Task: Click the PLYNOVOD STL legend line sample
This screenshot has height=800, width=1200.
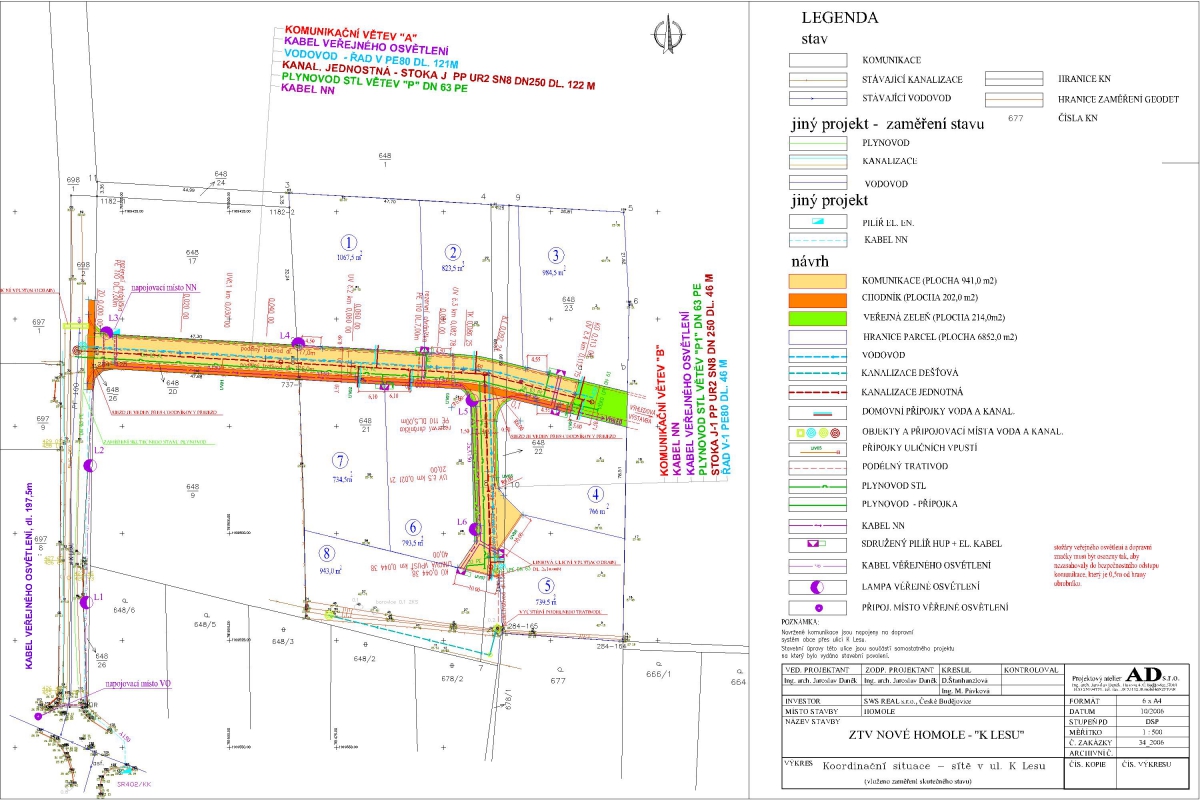Action: (x=818, y=486)
